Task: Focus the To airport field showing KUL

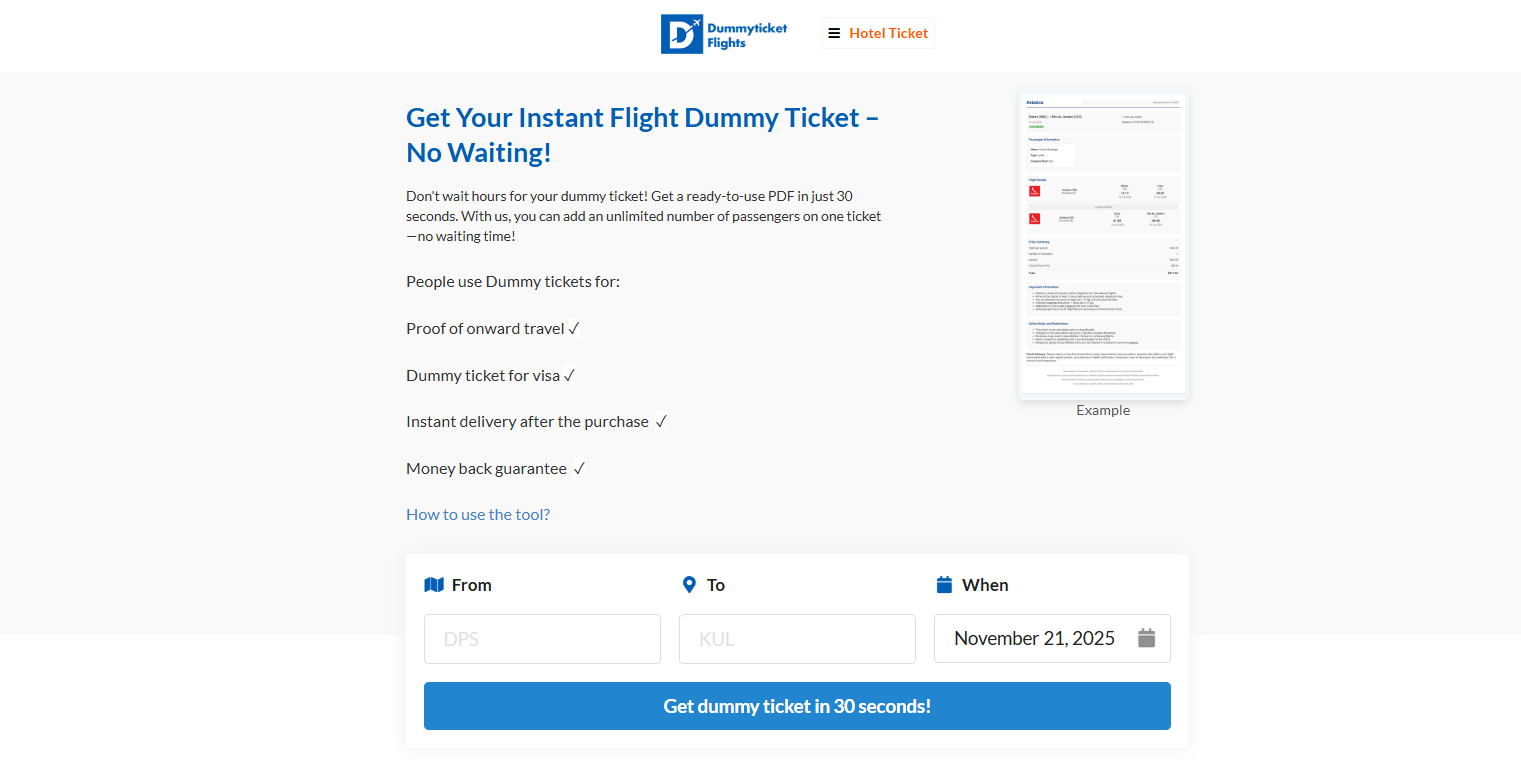Action: pyautogui.click(x=797, y=639)
